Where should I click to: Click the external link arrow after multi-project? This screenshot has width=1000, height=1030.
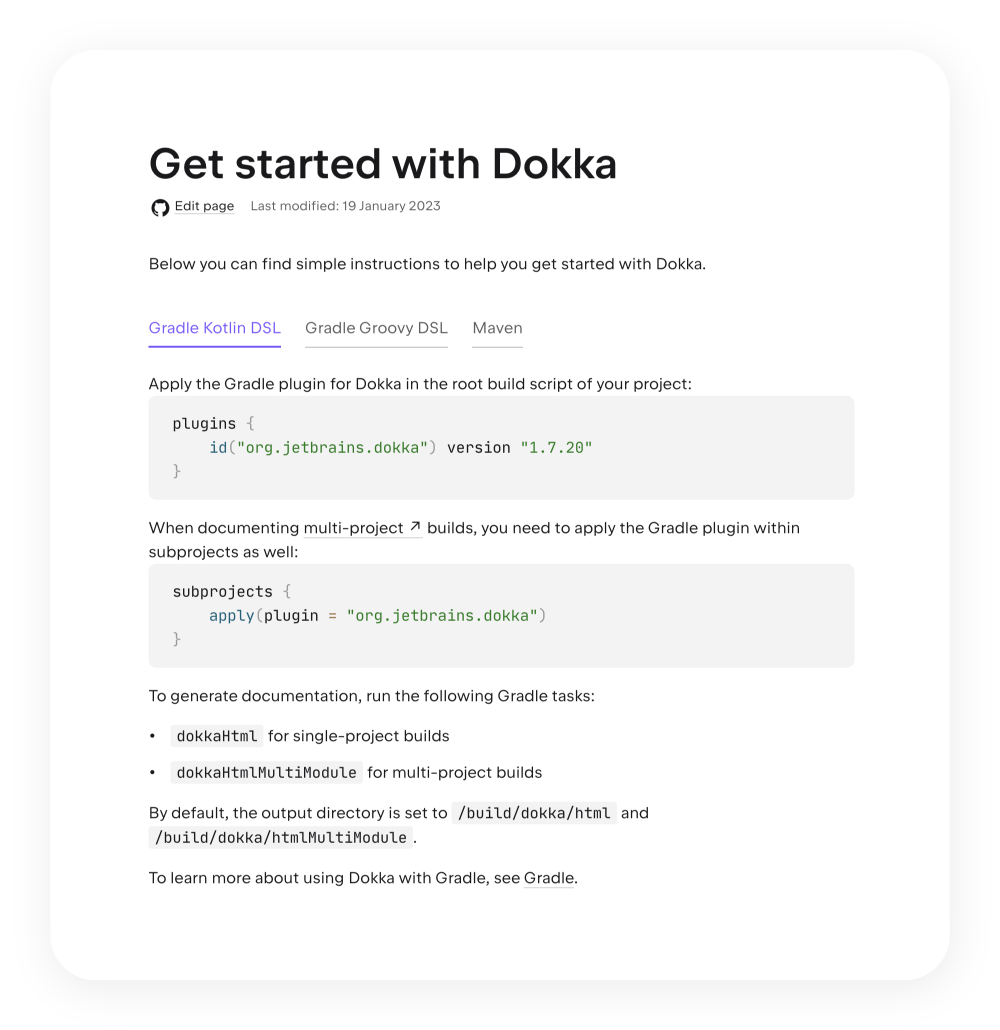[415, 527]
